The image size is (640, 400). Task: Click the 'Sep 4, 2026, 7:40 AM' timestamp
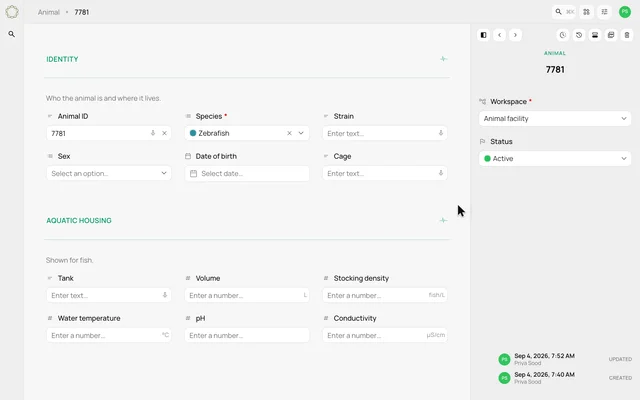pos(544,375)
